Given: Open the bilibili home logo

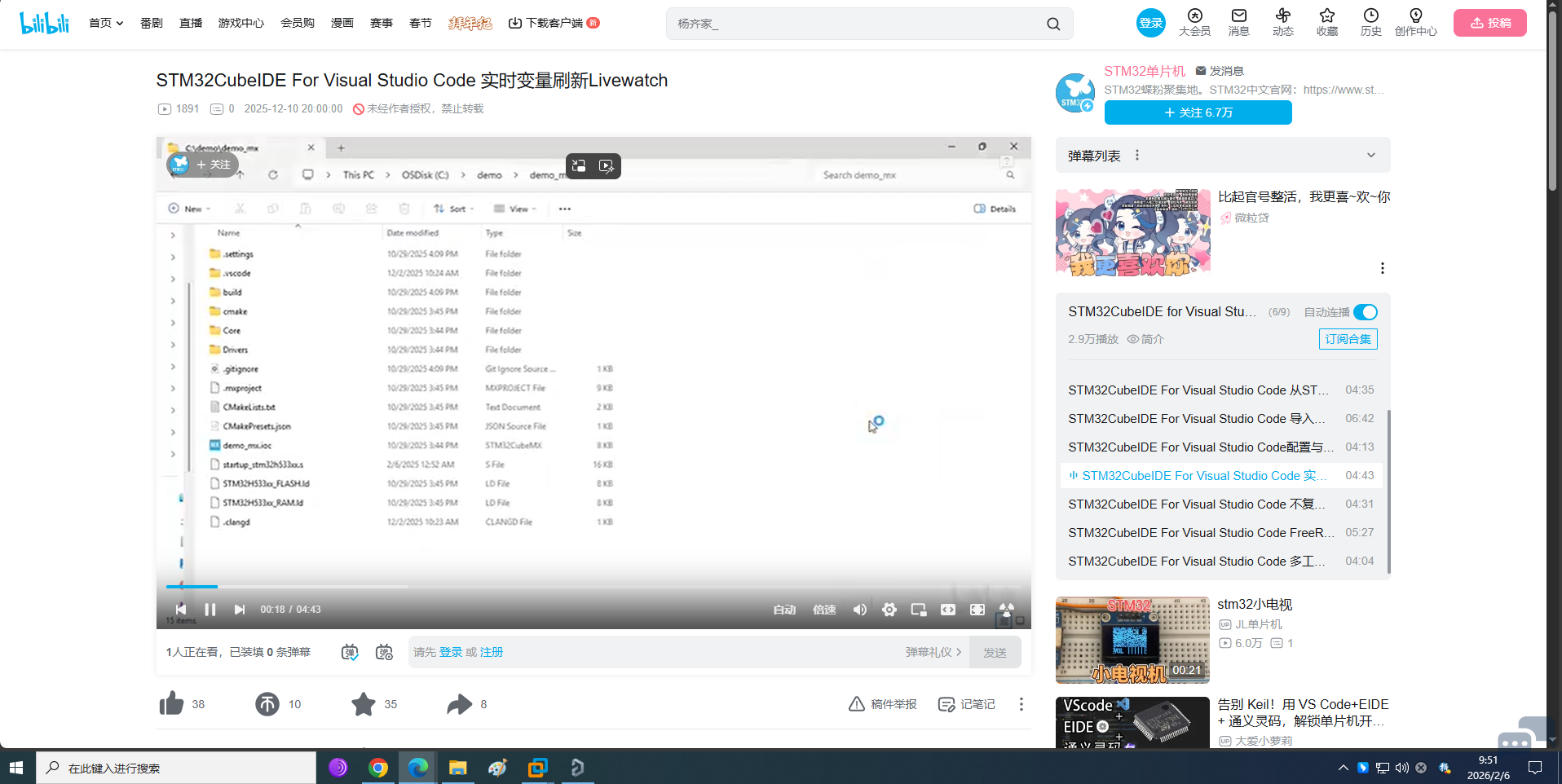Looking at the screenshot, I should (44, 23).
